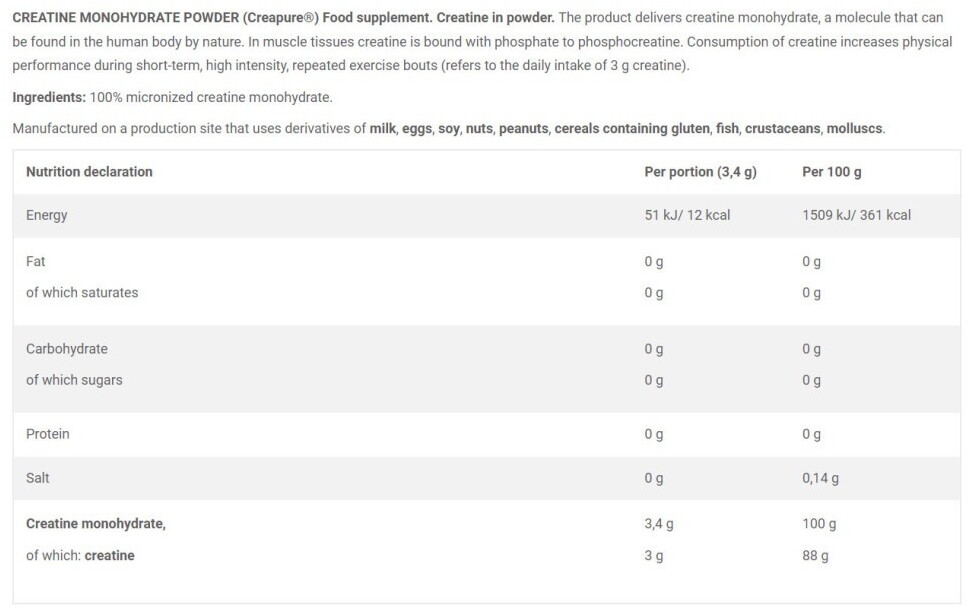The width and height of the screenshot is (969, 609).
Task: Click the "1509 kJ/ 361 kcal" value
Action: [x=856, y=215]
